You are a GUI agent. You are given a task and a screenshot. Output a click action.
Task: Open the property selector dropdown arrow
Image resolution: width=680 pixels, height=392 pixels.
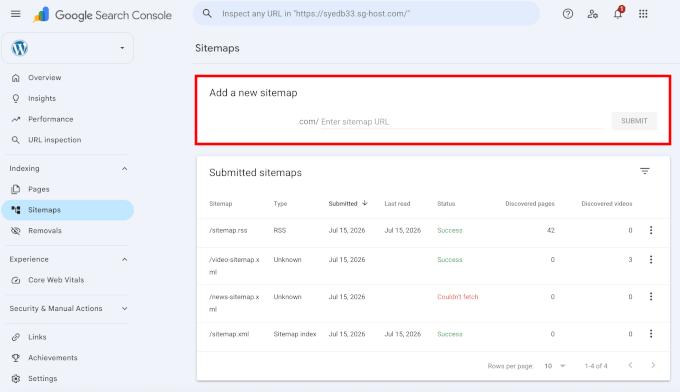coord(122,48)
